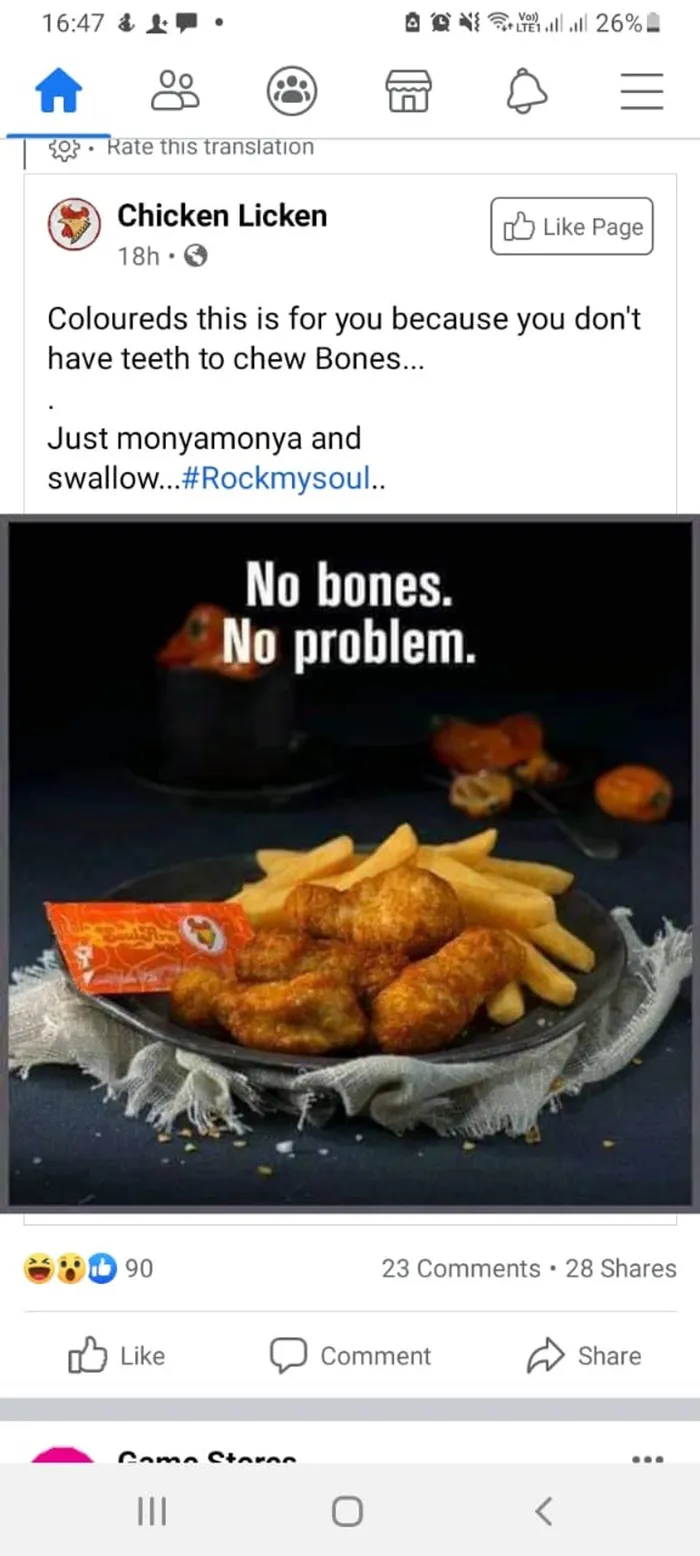Like the Chicken Licken post
Screen dimensions: 700x1556
coord(116,1356)
